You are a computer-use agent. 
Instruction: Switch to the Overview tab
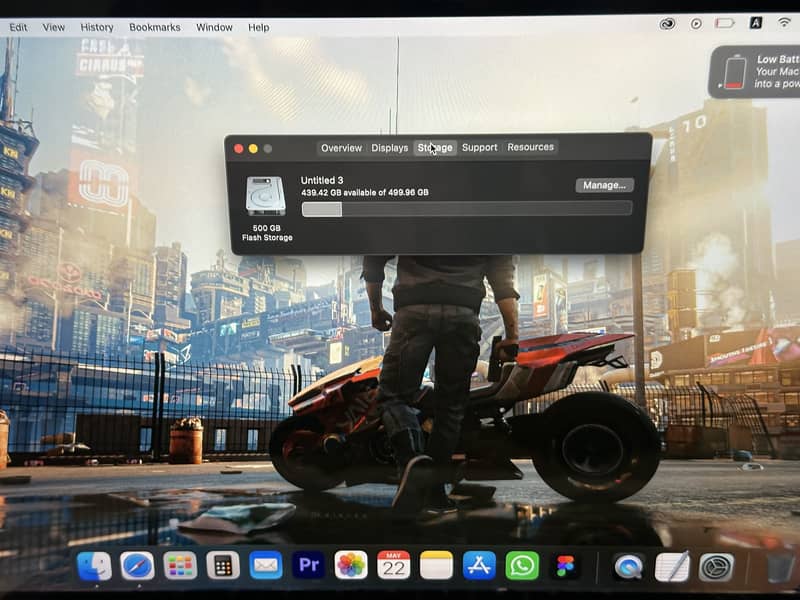341,148
